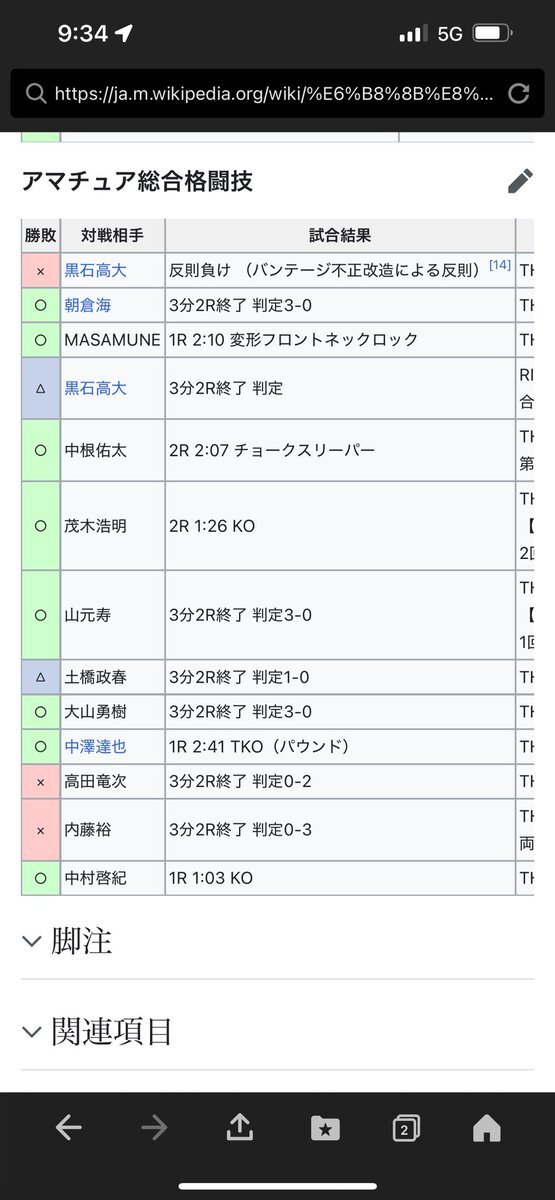
Task: Tap the home icon in toolbar
Action: tap(486, 1129)
